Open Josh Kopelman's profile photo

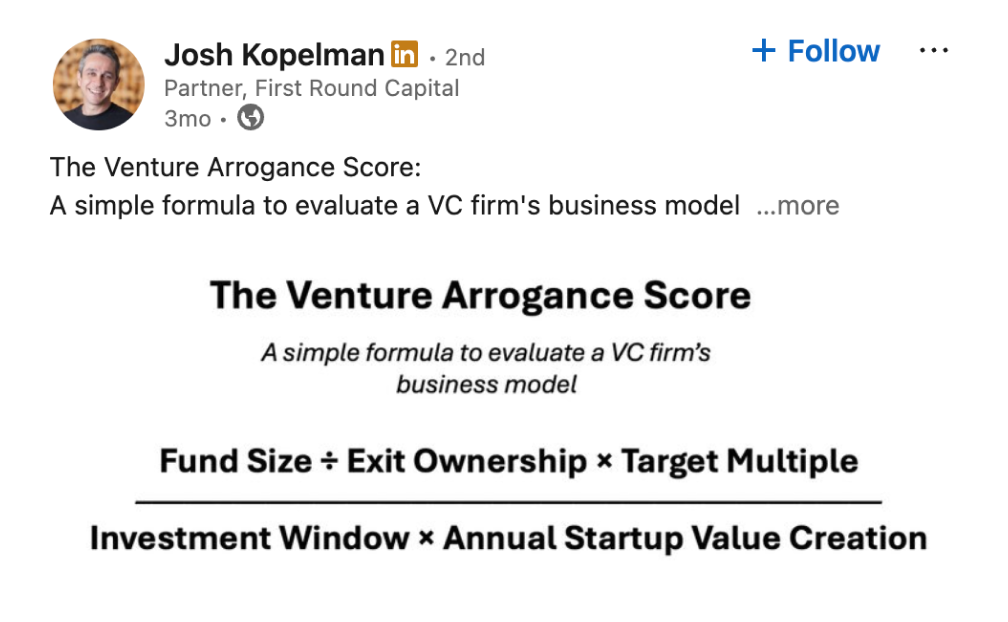pyautogui.click(x=98, y=84)
